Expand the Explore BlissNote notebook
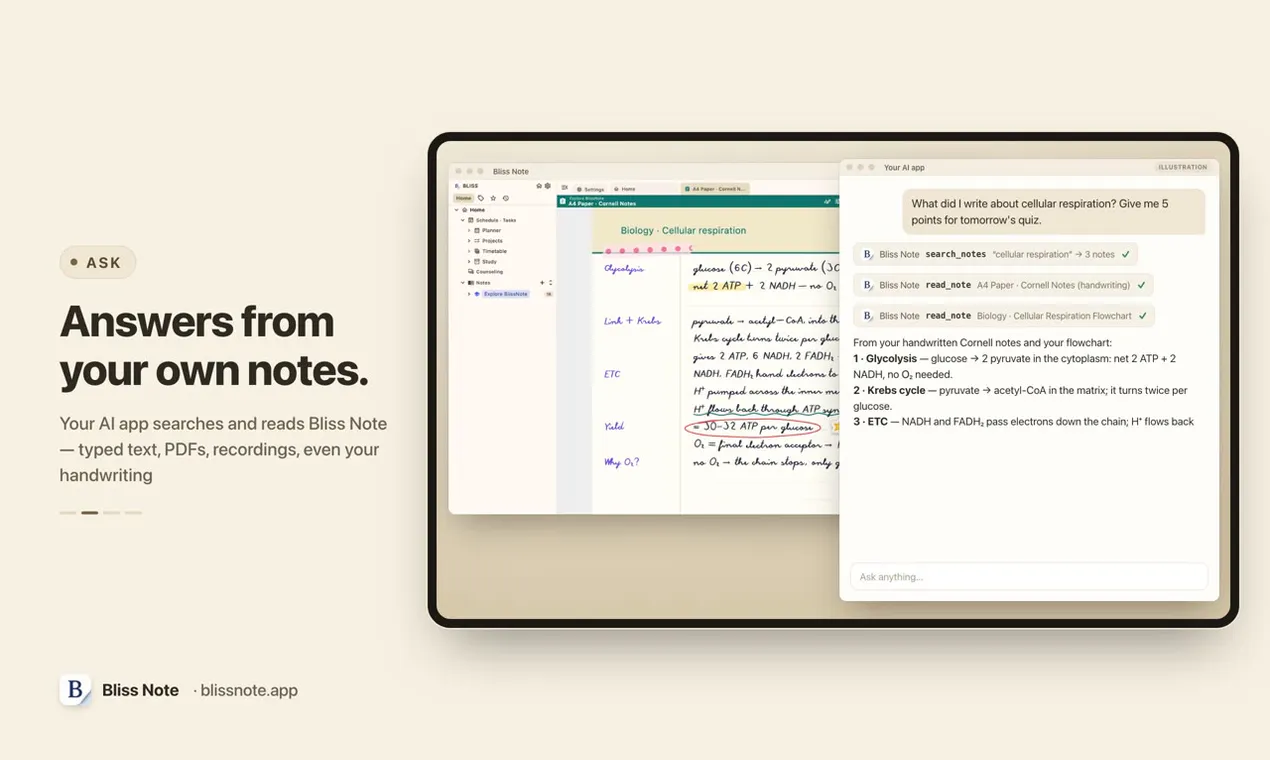Screen dimensions: 1270x760 pyautogui.click(x=469, y=294)
